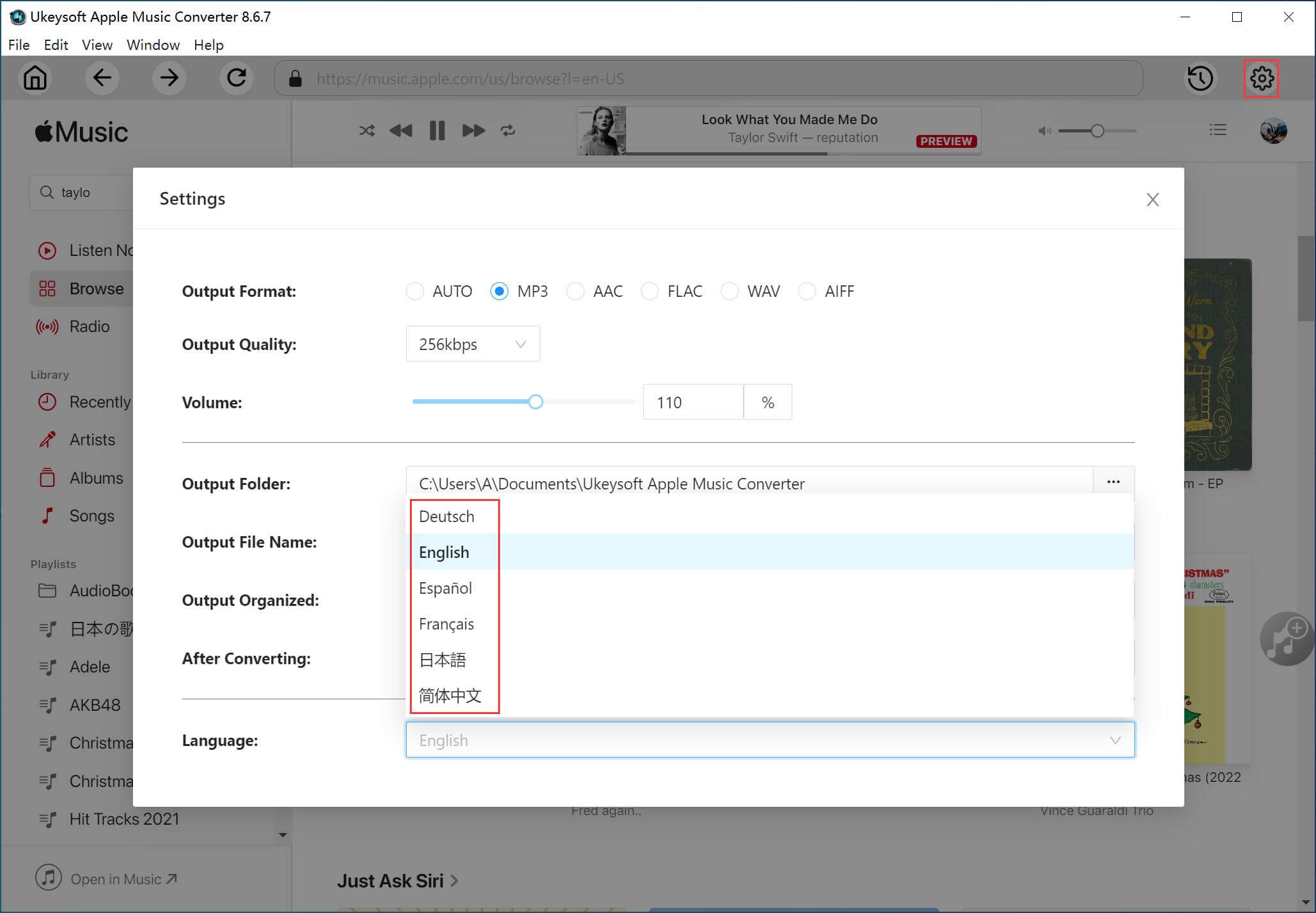1316x913 pixels.
Task: Click the shuffle playback icon
Action: click(366, 130)
